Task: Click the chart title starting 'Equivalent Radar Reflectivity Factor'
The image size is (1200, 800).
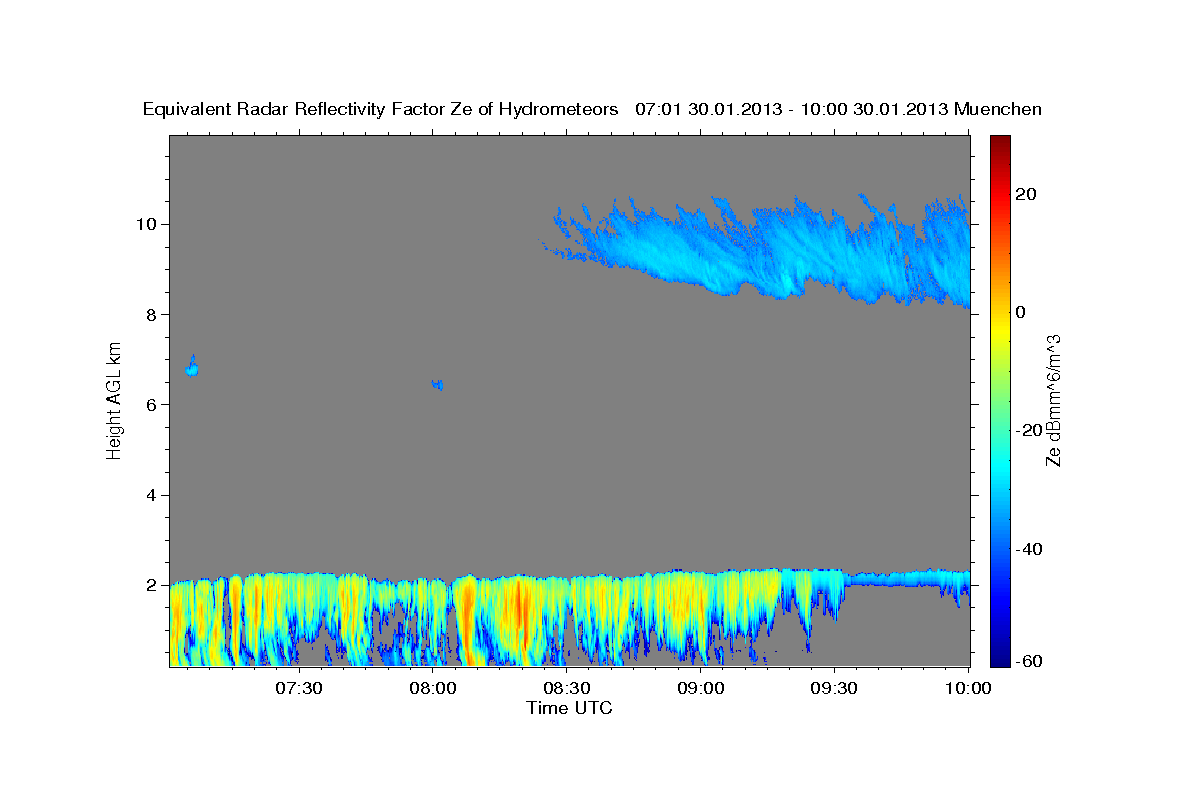Action: pos(592,109)
